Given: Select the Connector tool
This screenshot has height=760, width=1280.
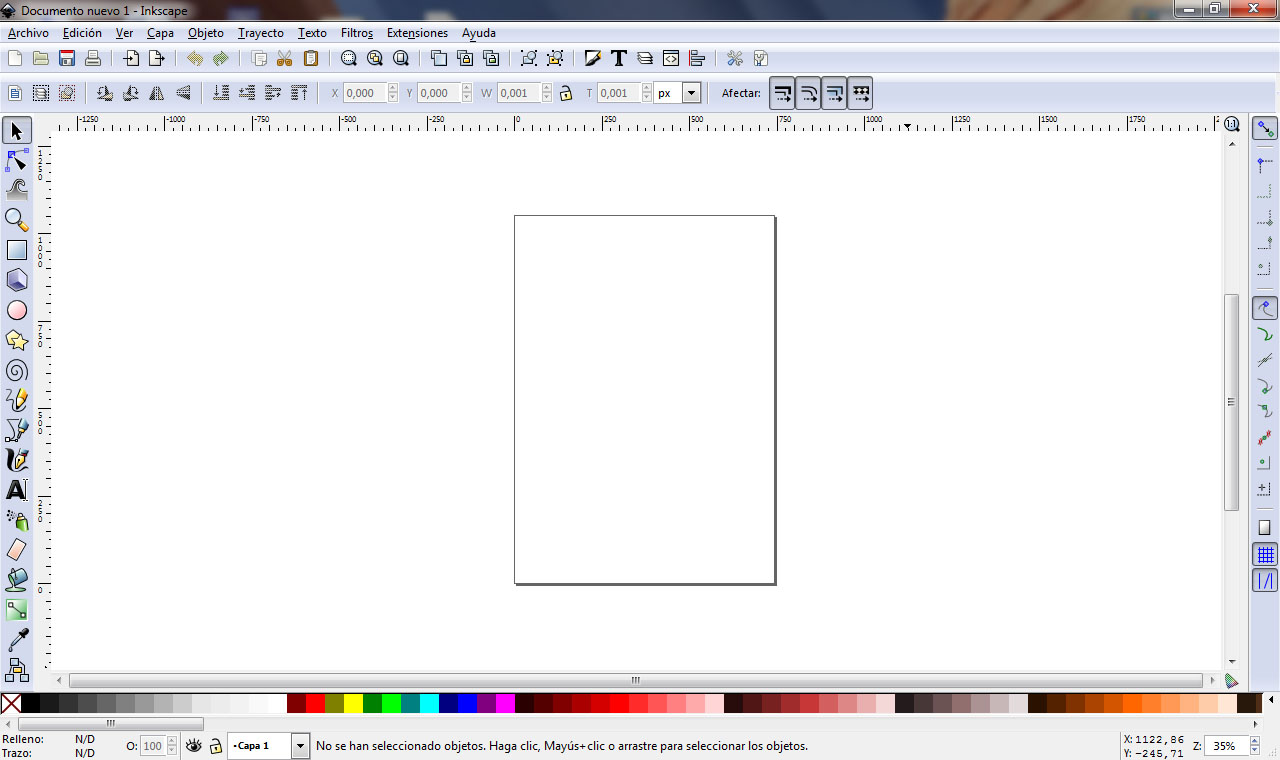Looking at the screenshot, I should click(17, 669).
